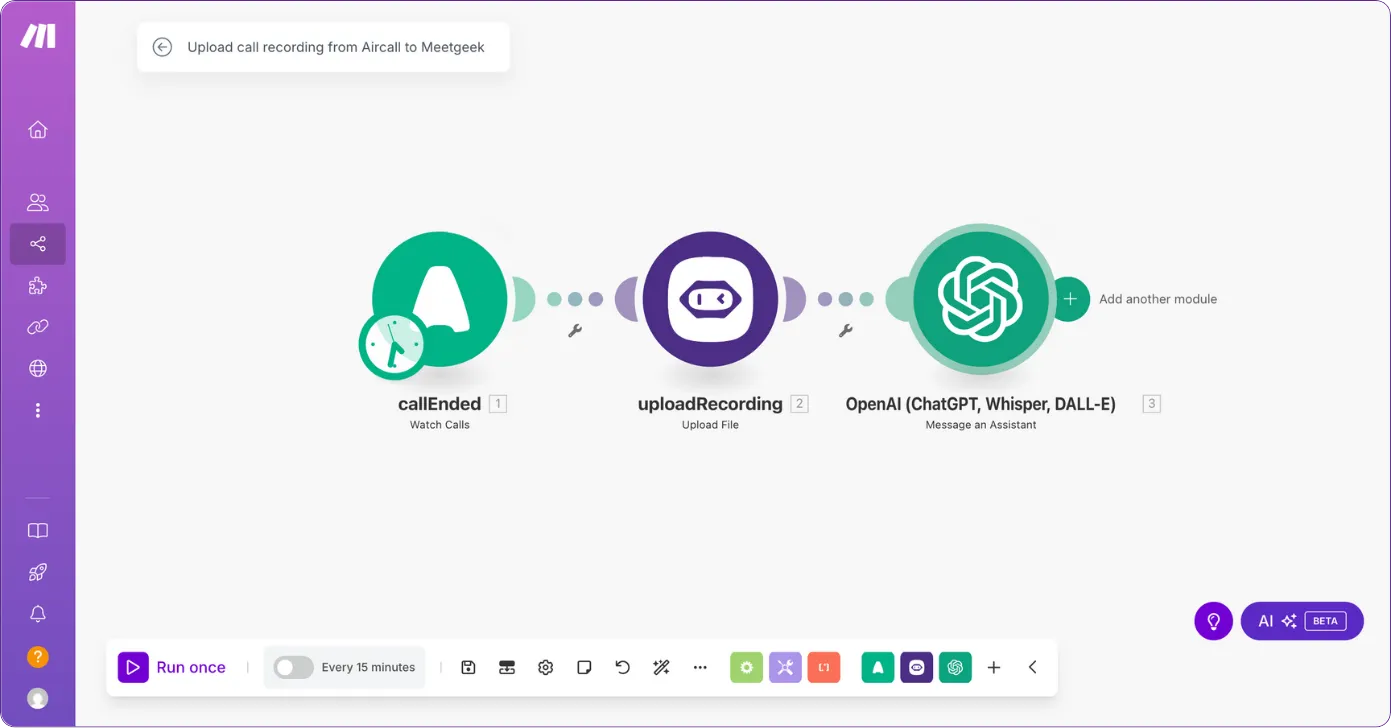The height and width of the screenshot is (728, 1391).
Task: Click the green Flow control tools swatch
Action: point(746,667)
